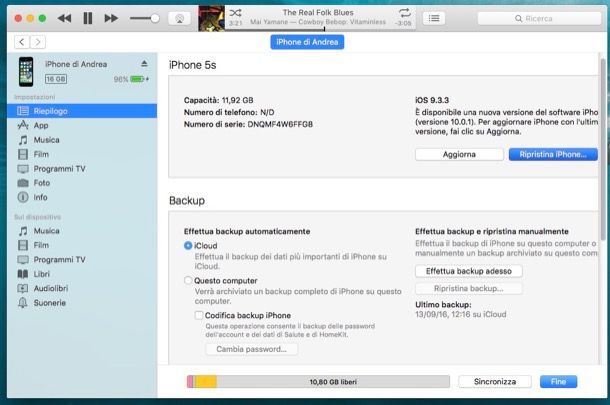
Task: Click the 16 GB capacity badge
Action: pyautogui.click(x=56, y=79)
